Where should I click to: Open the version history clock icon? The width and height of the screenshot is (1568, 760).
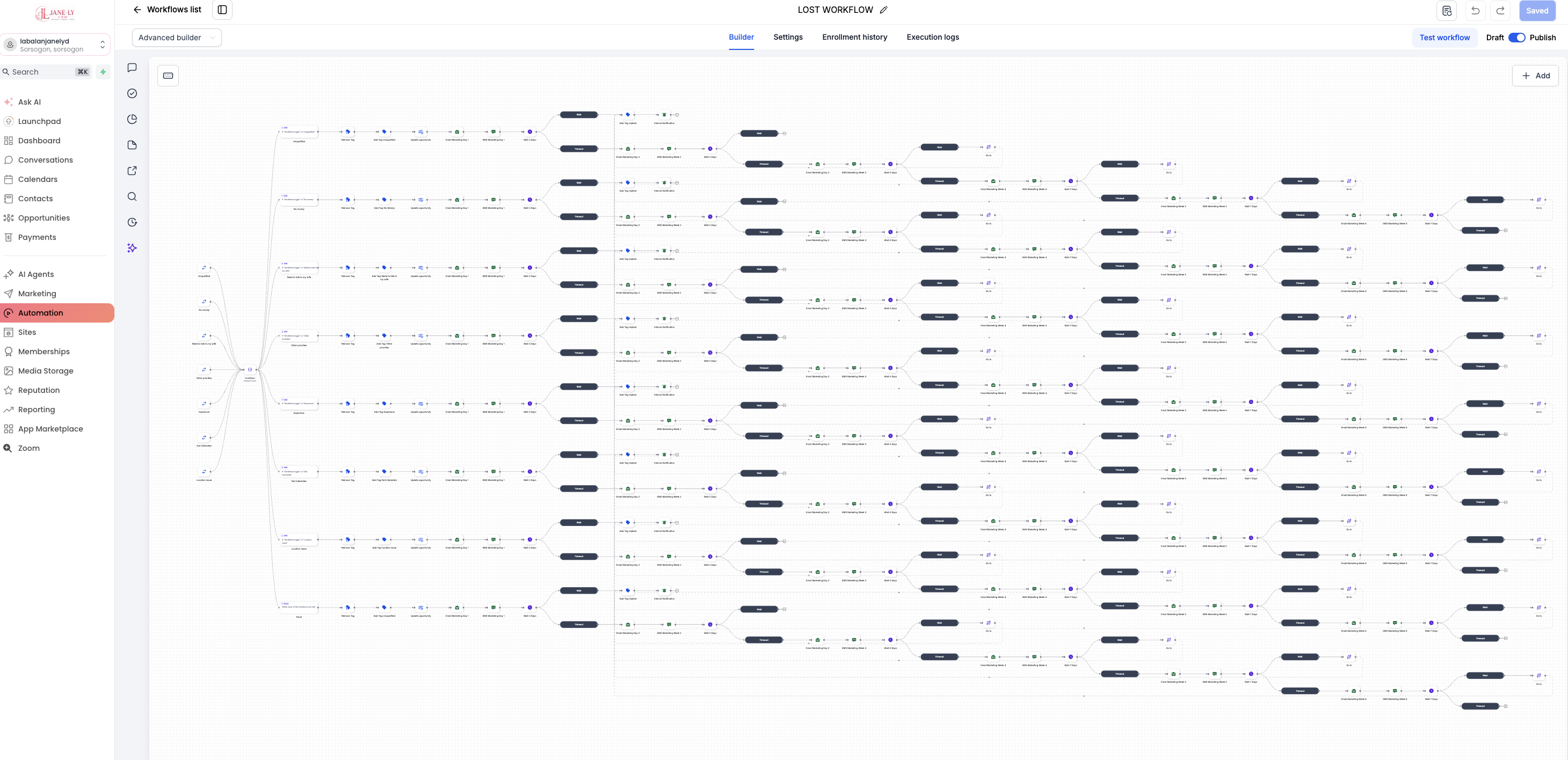pyautogui.click(x=132, y=222)
